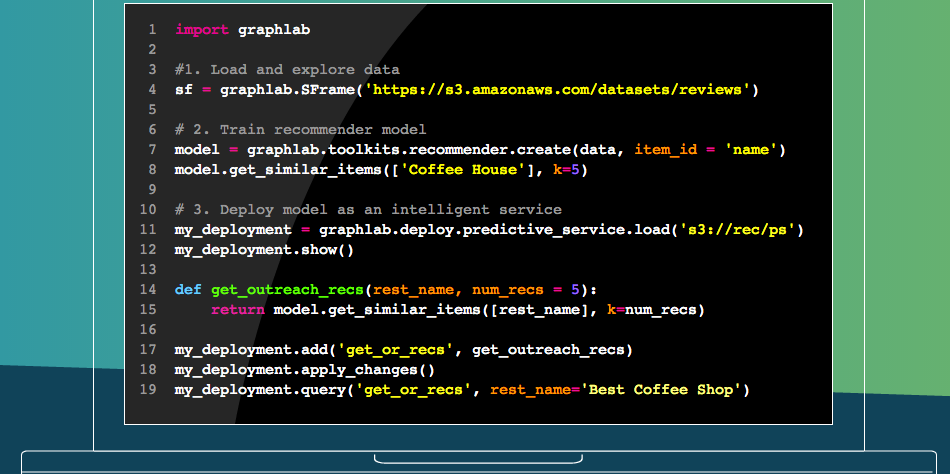
Task: Click the 'def' keyword on line 14
Action: tap(188, 290)
